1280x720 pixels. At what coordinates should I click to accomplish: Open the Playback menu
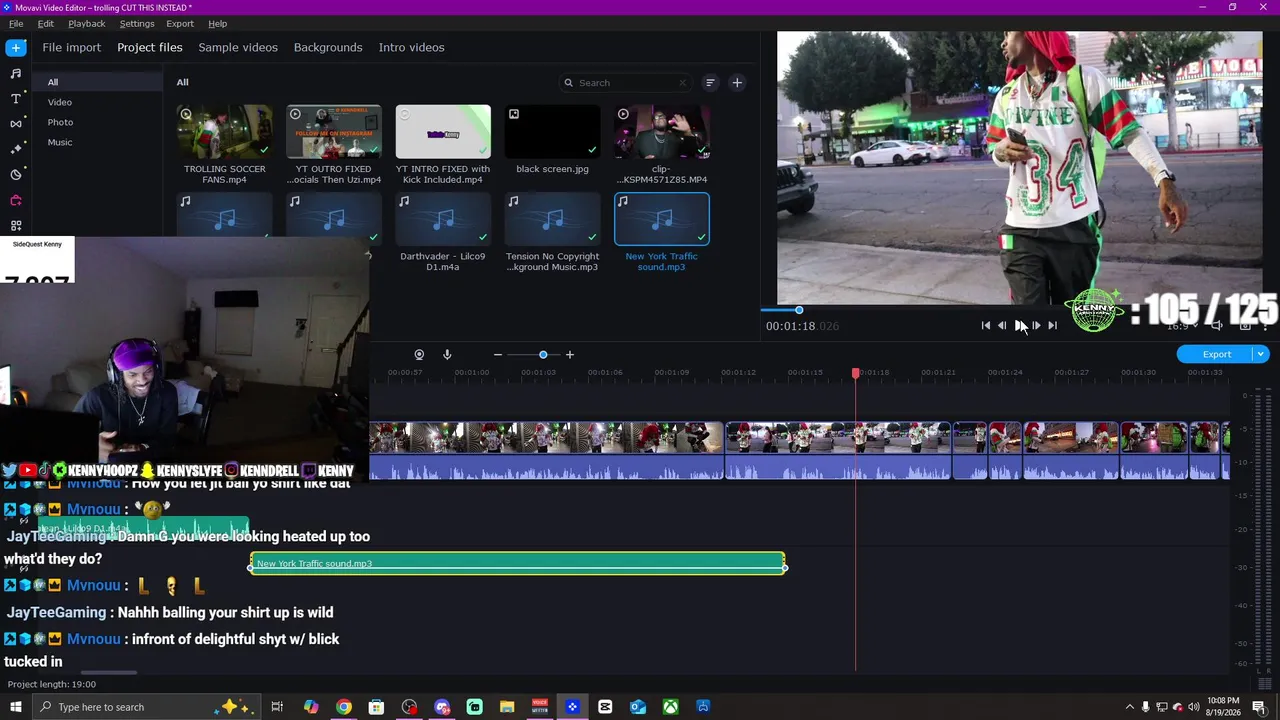87,23
